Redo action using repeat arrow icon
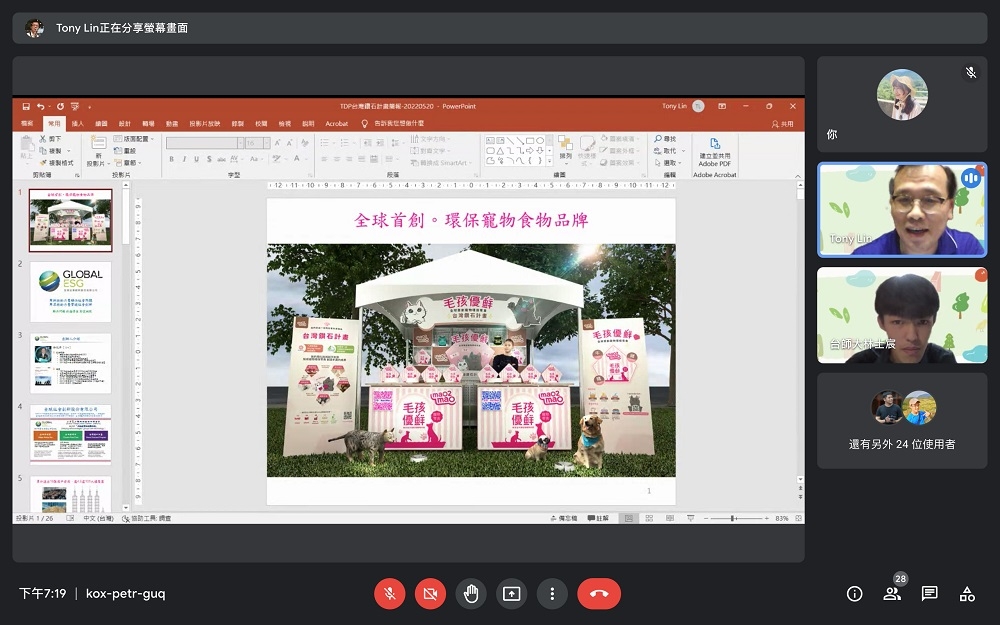The height and width of the screenshot is (625, 1000). coord(60,107)
